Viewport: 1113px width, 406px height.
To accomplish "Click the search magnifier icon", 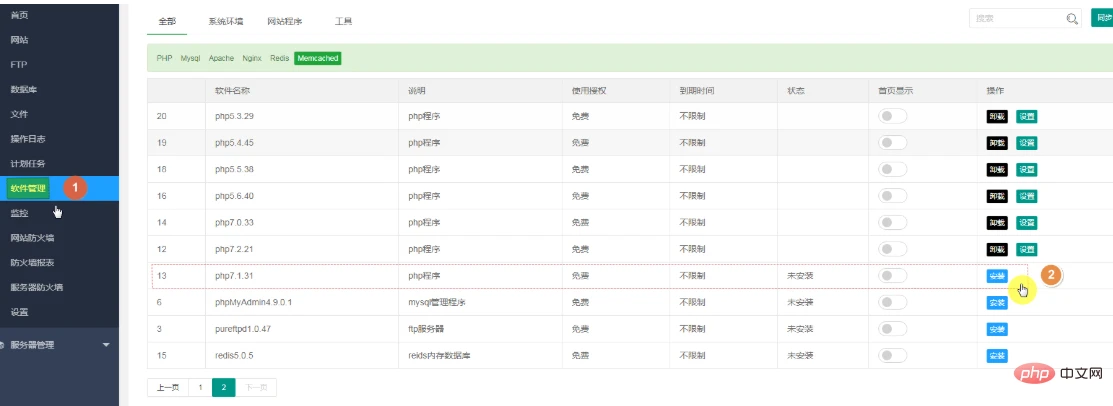I will click(1072, 18).
